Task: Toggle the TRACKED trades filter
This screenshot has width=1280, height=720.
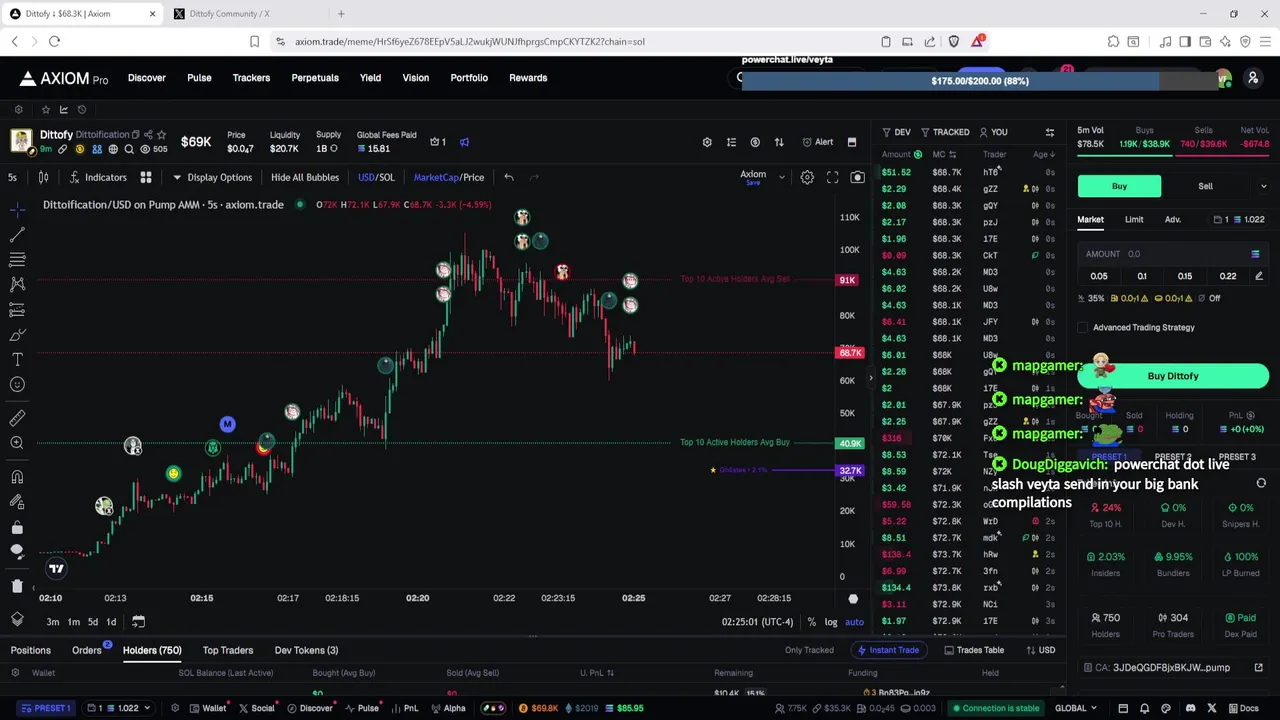Action: (x=945, y=132)
